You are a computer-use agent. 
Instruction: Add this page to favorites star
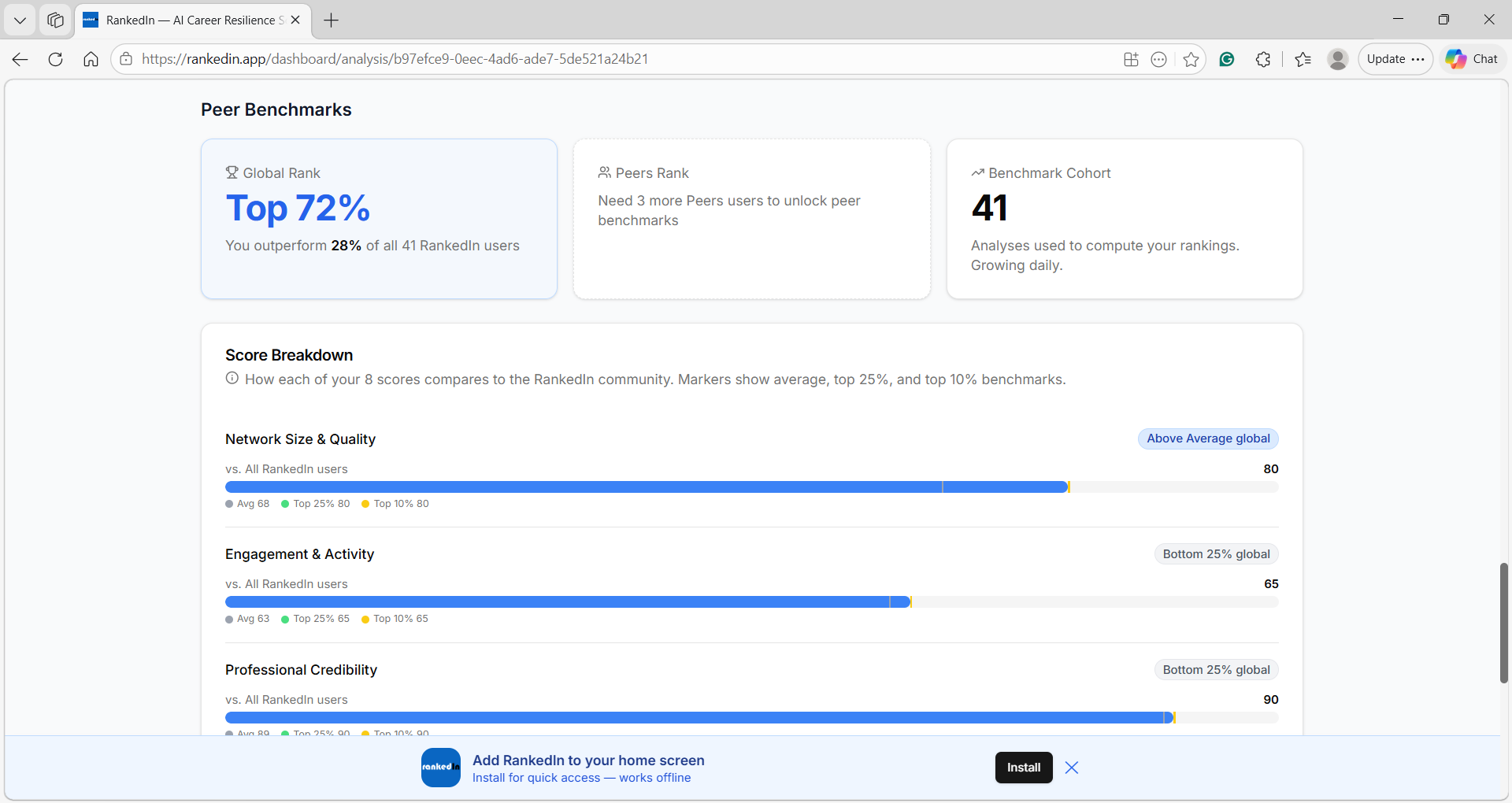pyautogui.click(x=1191, y=59)
